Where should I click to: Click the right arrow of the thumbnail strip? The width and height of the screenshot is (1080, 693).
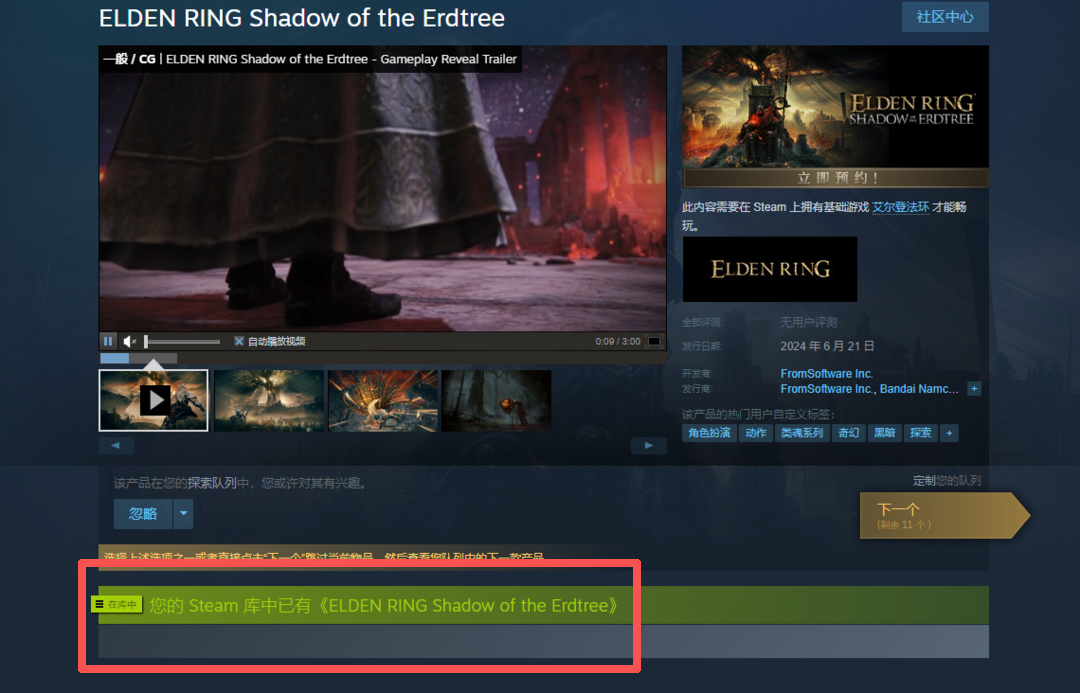click(x=649, y=446)
